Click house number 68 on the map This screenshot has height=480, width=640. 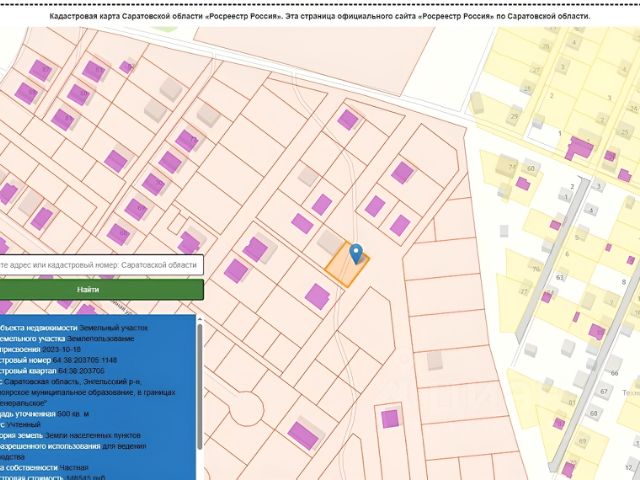click(x=593, y=413)
